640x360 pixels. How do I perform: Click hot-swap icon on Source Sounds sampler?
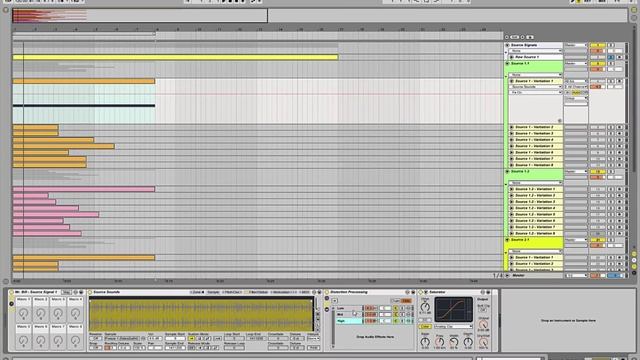click(314, 292)
